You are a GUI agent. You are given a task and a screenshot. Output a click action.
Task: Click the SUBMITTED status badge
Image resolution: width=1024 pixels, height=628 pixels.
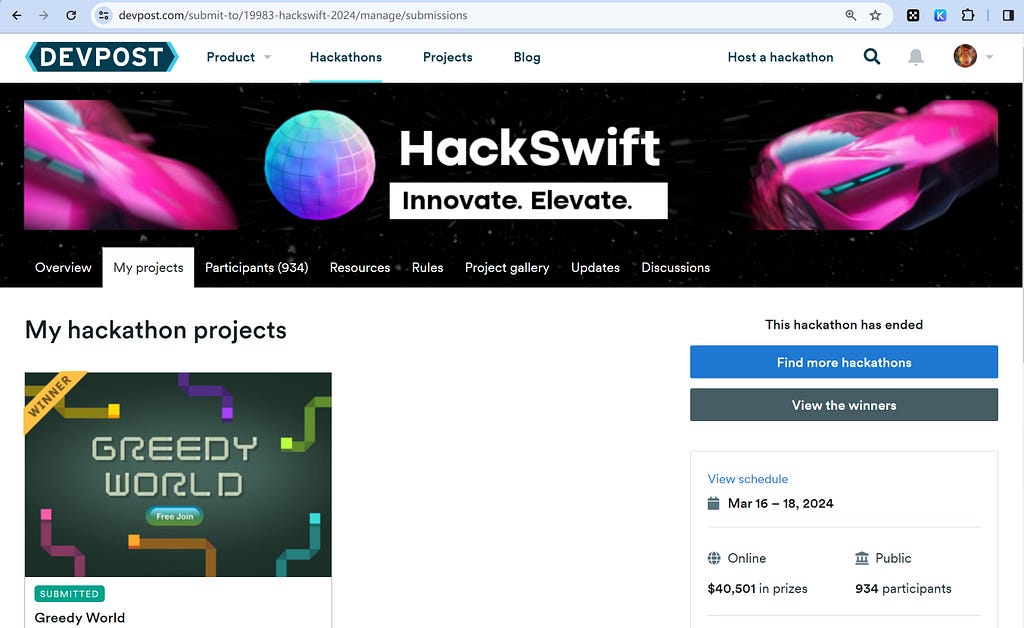[x=69, y=594]
